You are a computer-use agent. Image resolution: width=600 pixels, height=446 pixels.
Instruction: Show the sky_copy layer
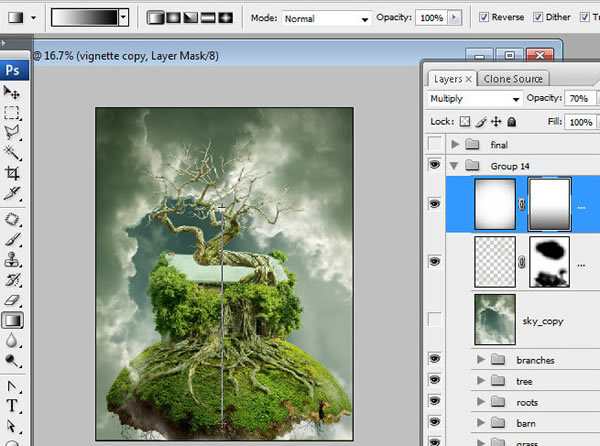(x=435, y=320)
